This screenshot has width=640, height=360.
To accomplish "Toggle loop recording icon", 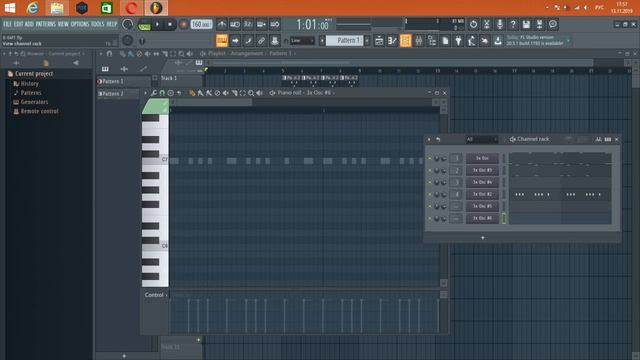I will coord(275,24).
